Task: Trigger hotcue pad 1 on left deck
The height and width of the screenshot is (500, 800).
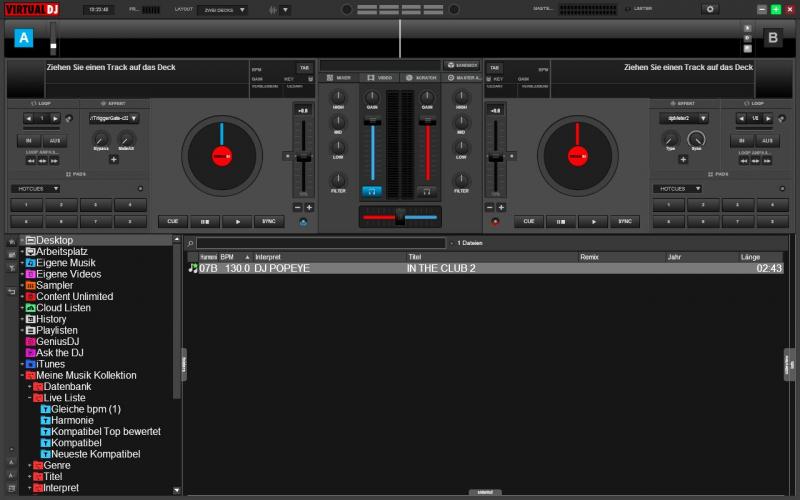Action: pyautogui.click(x=27, y=205)
